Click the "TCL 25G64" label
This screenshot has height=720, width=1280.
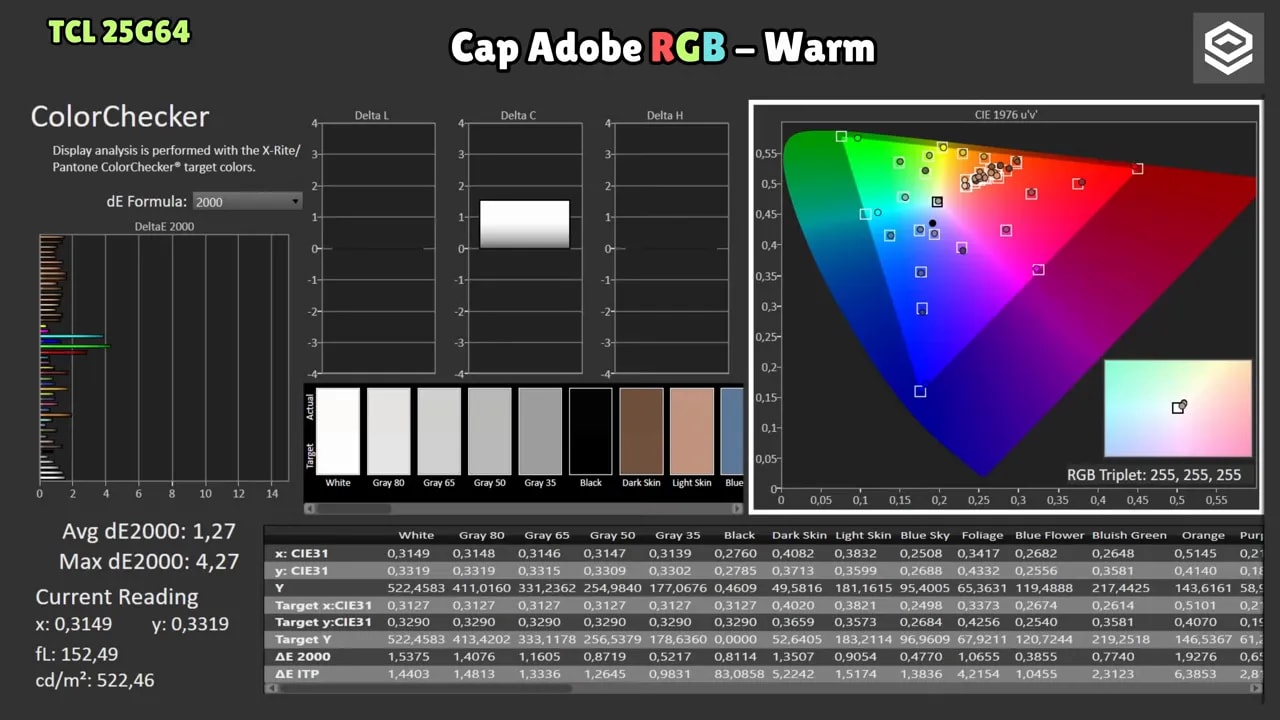[x=119, y=32]
